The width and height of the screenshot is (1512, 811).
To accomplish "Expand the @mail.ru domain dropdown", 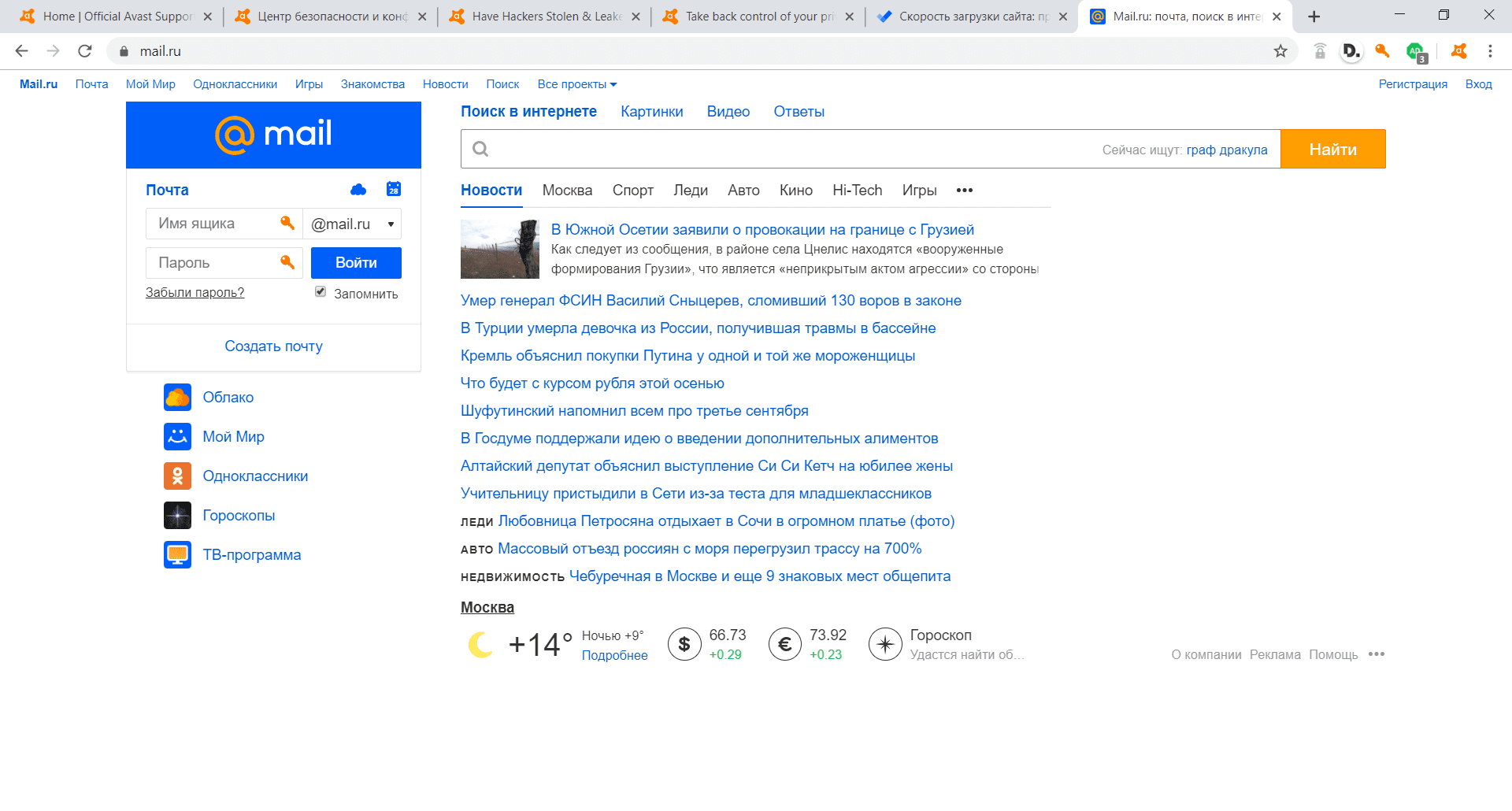I will coord(352,224).
